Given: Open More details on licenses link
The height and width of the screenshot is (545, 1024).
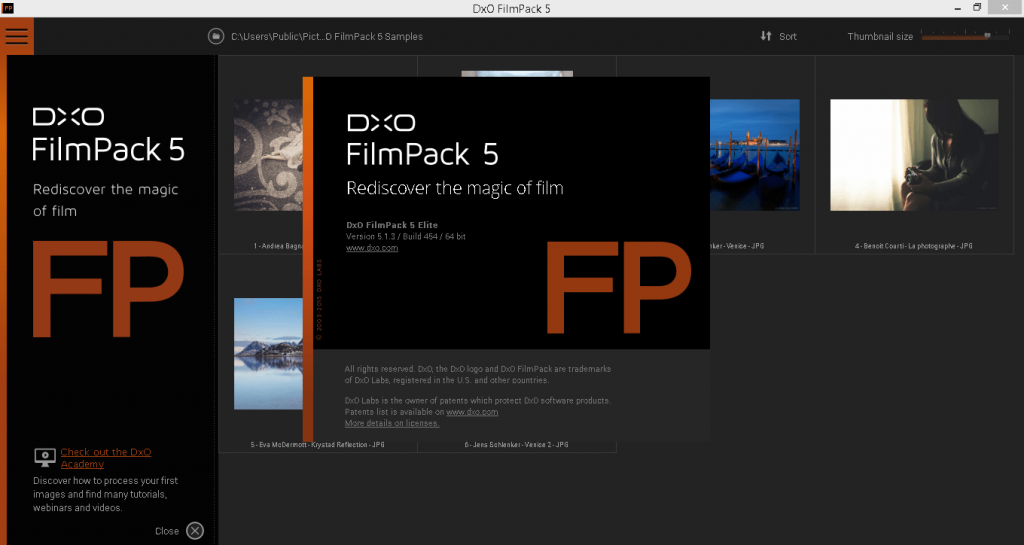Looking at the screenshot, I should point(392,423).
